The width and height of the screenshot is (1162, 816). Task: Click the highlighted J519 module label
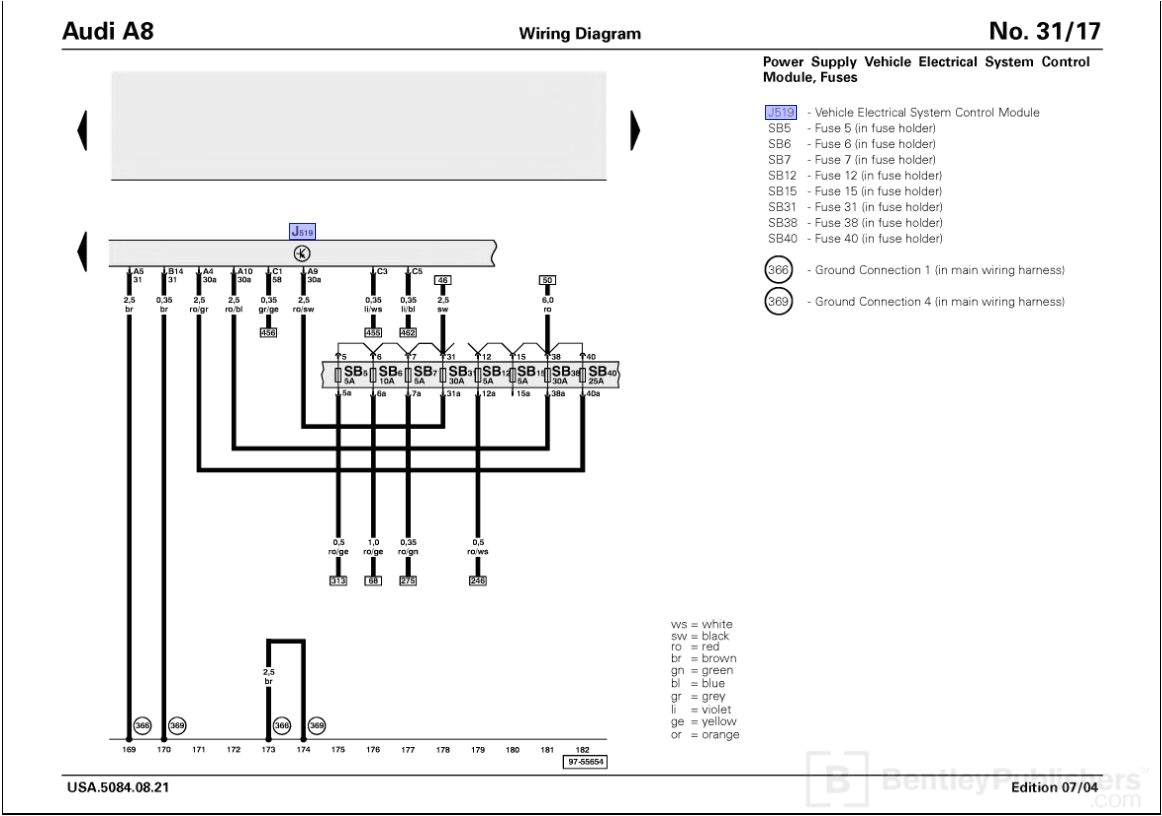click(x=302, y=230)
